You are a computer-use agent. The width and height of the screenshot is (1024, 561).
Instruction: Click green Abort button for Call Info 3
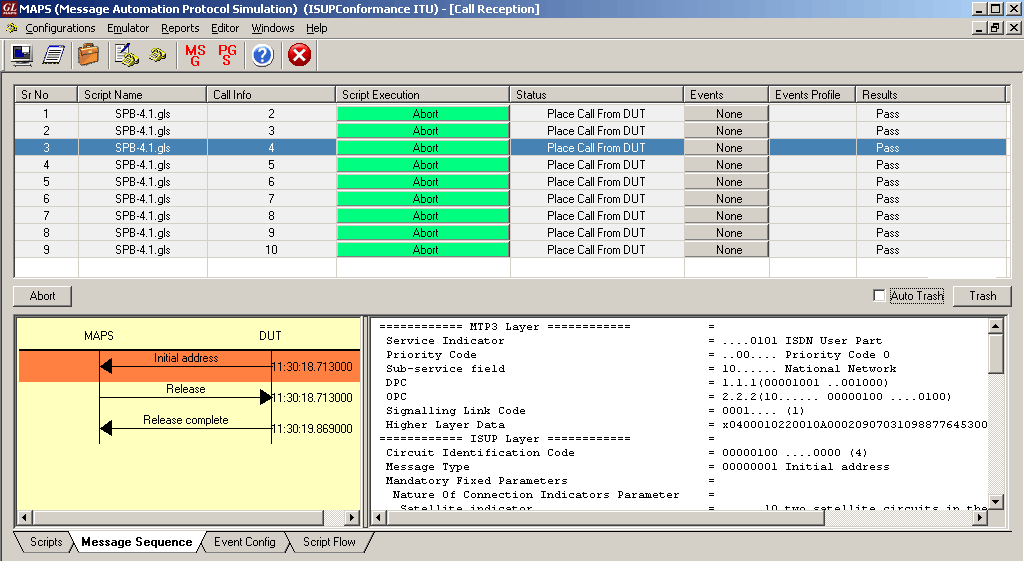tap(423, 131)
